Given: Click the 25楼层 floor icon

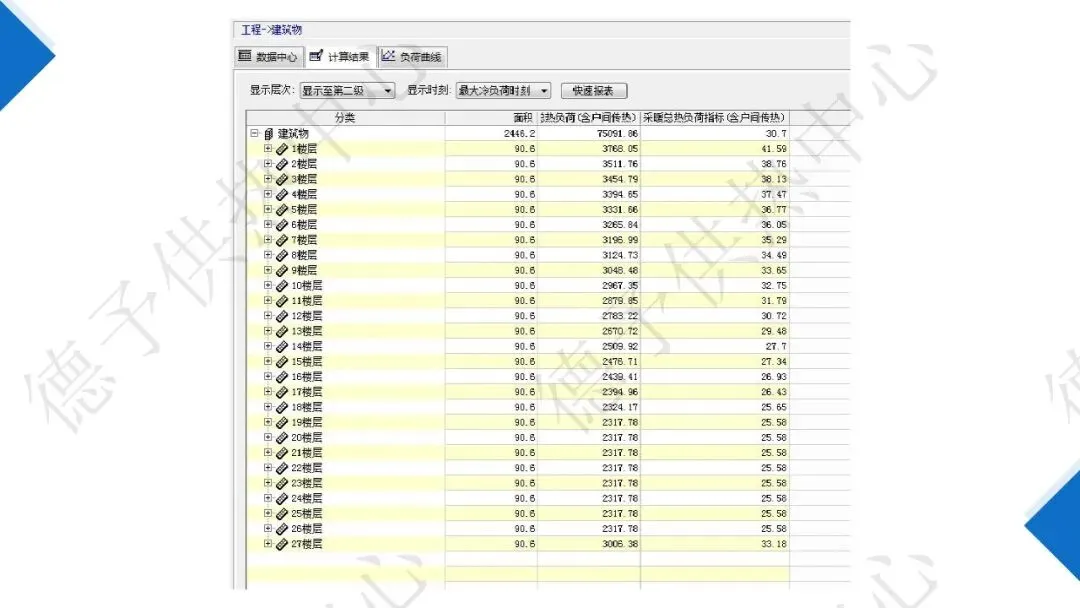Looking at the screenshot, I should point(282,514).
